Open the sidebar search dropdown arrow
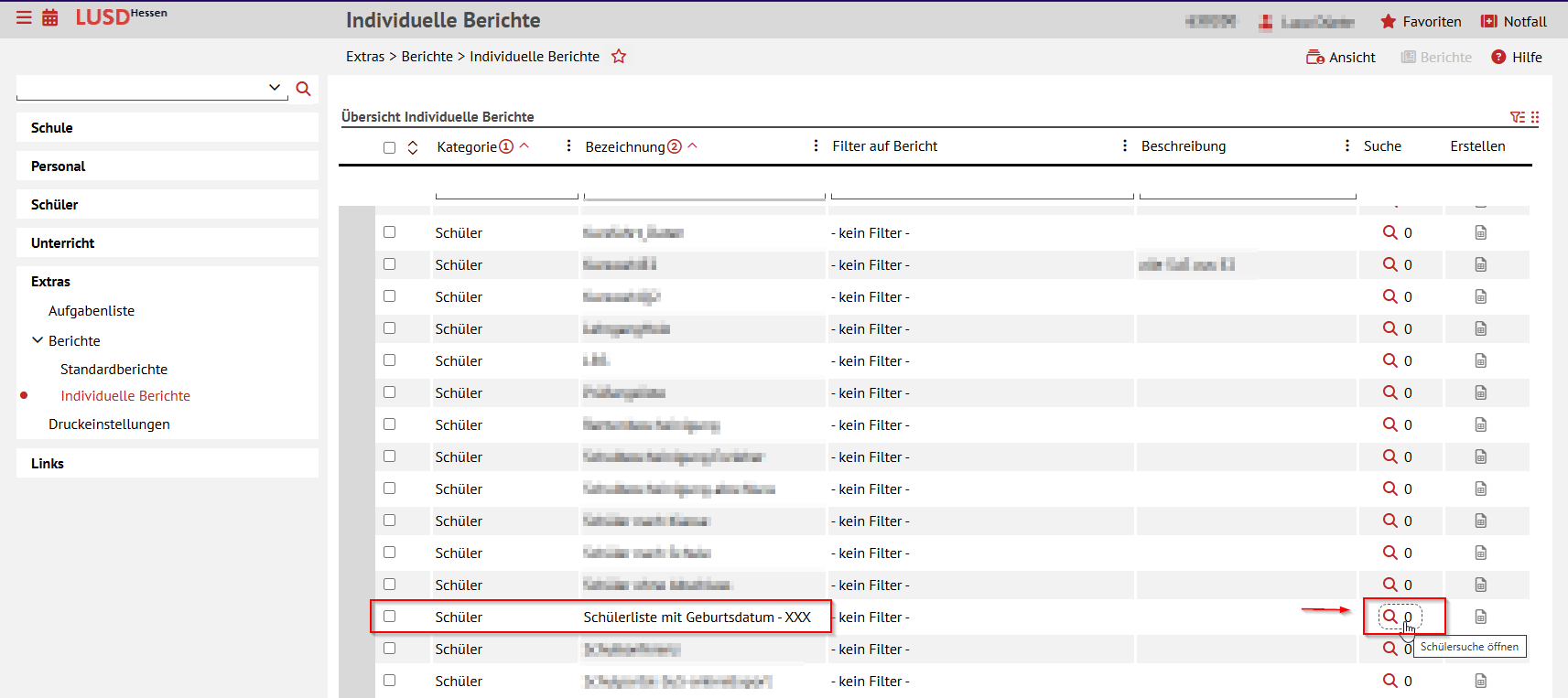 [275, 87]
